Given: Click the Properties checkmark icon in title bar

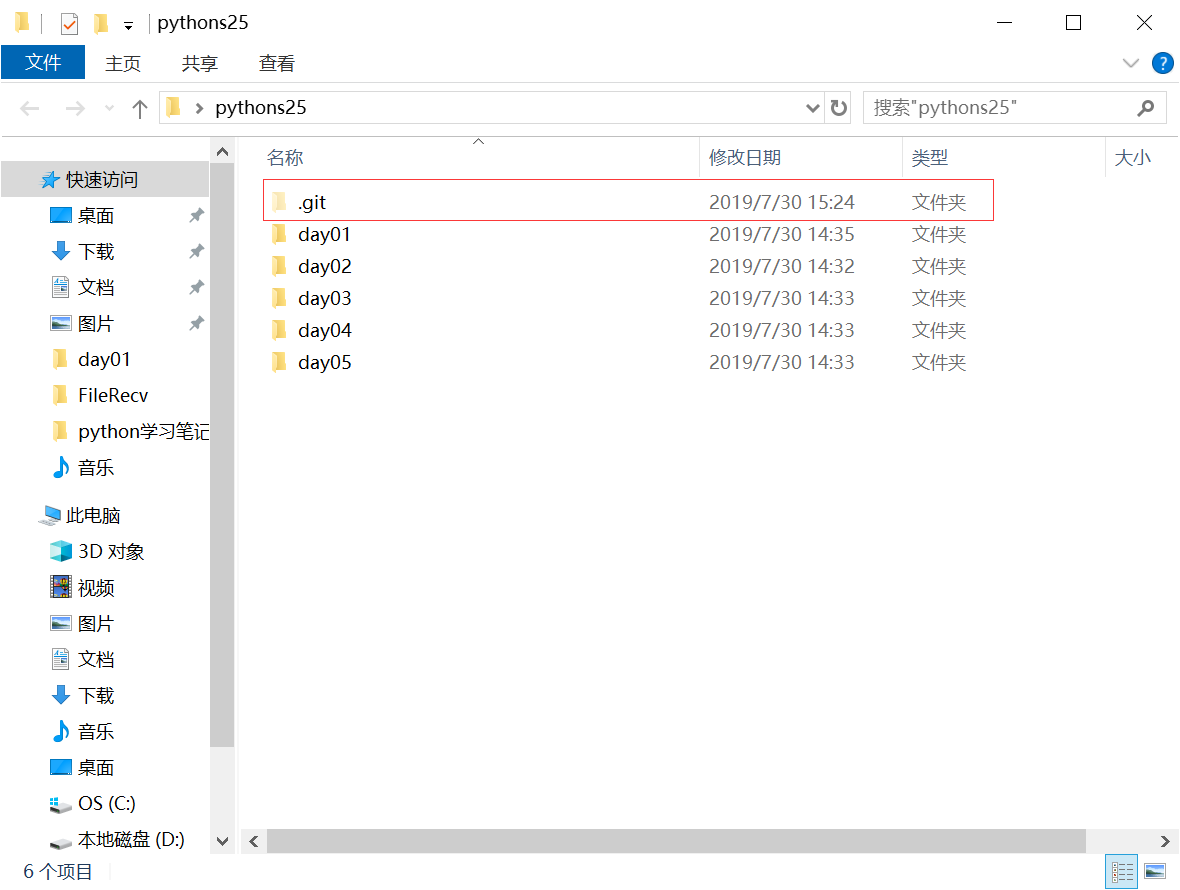Looking at the screenshot, I should [x=68, y=23].
